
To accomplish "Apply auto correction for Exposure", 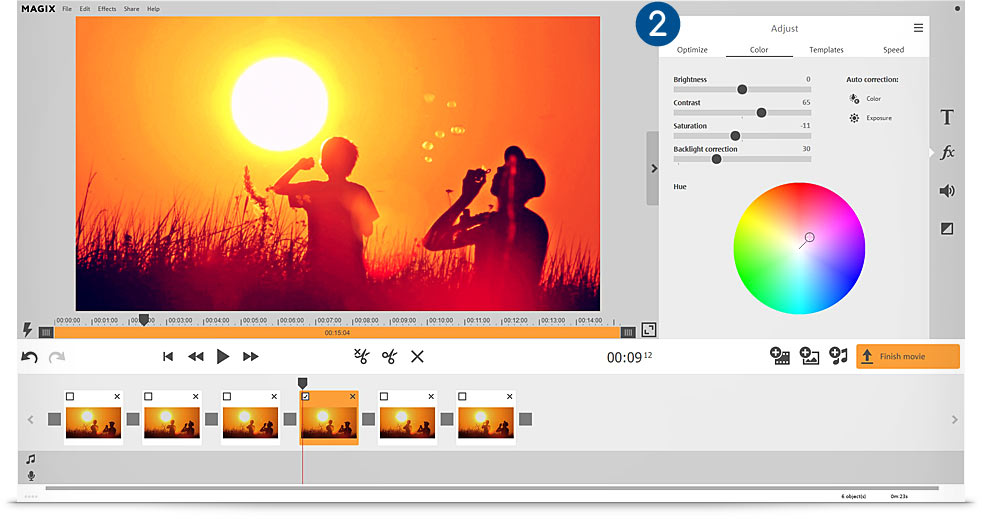I will coord(855,118).
